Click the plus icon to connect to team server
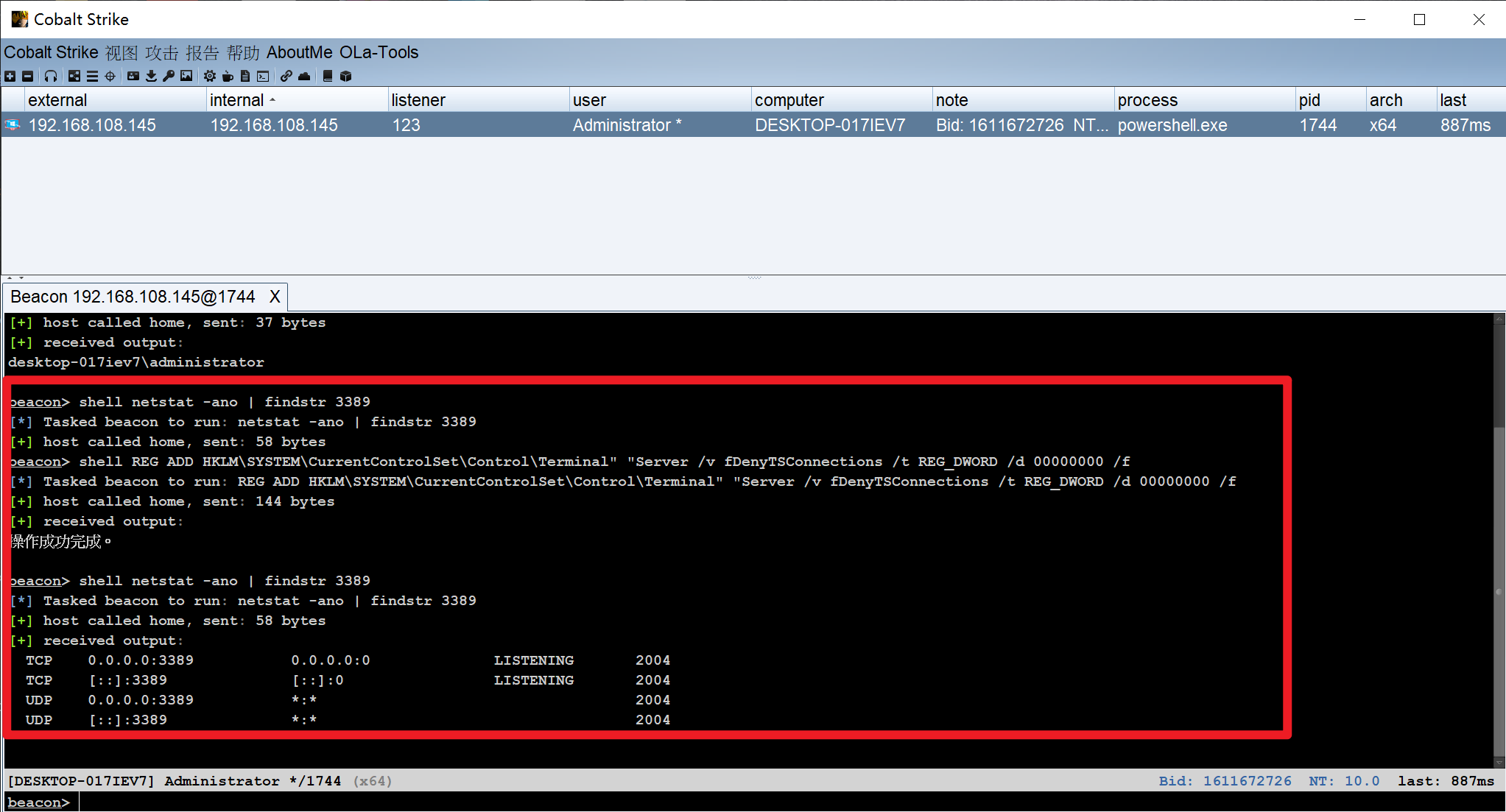This screenshot has height=812, width=1506. coord(10,76)
